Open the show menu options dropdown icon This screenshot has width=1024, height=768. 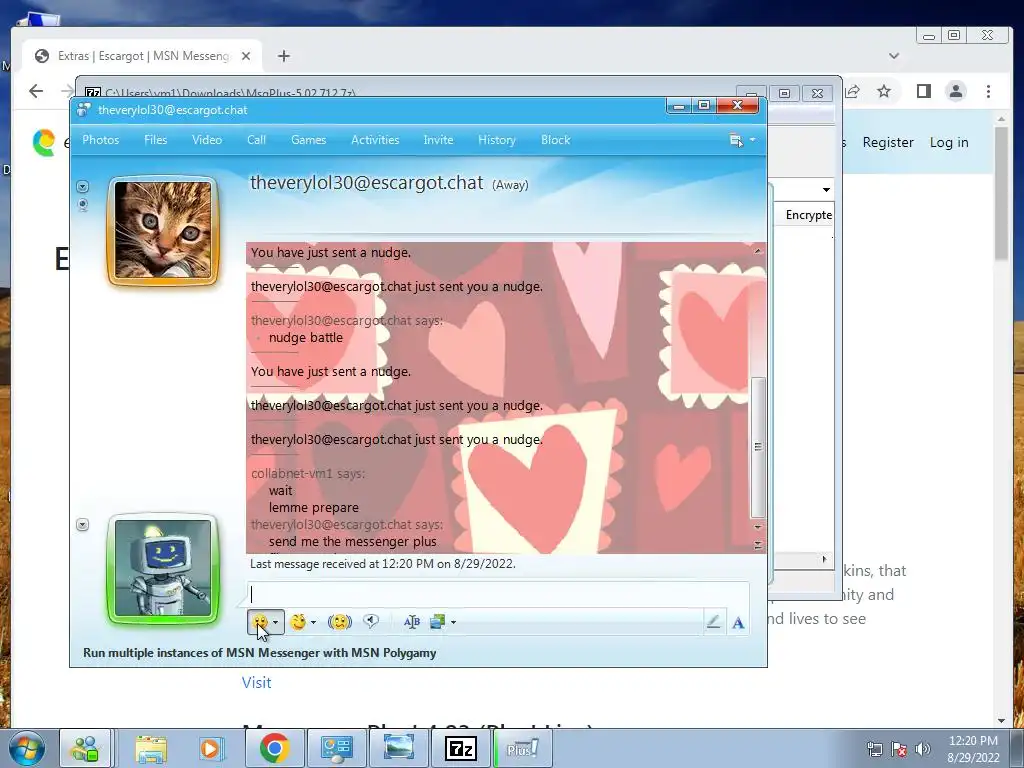click(742, 140)
